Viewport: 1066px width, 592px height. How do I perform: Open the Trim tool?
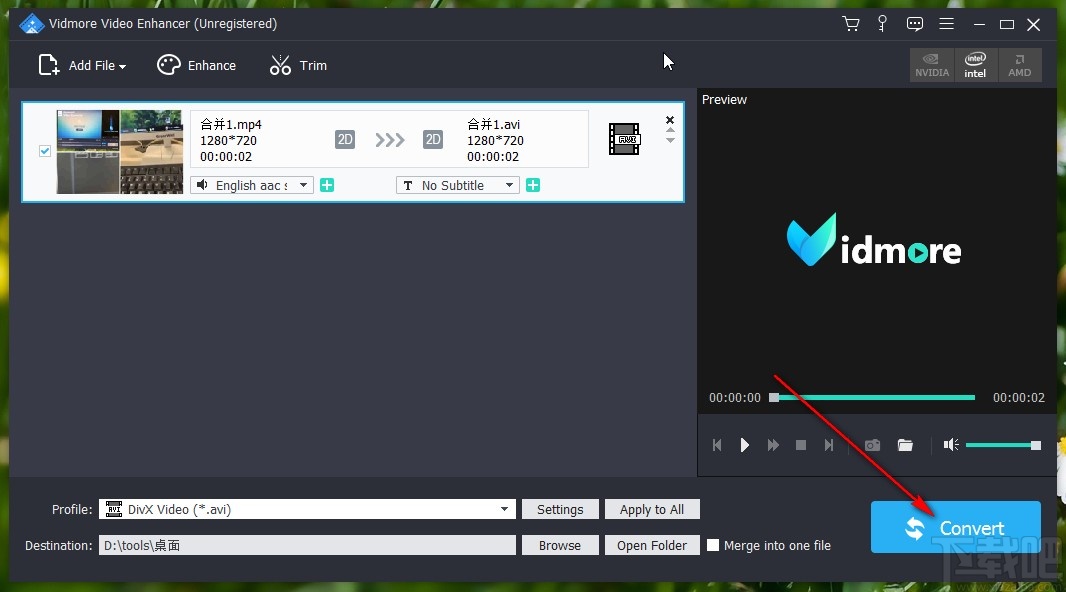pos(298,65)
